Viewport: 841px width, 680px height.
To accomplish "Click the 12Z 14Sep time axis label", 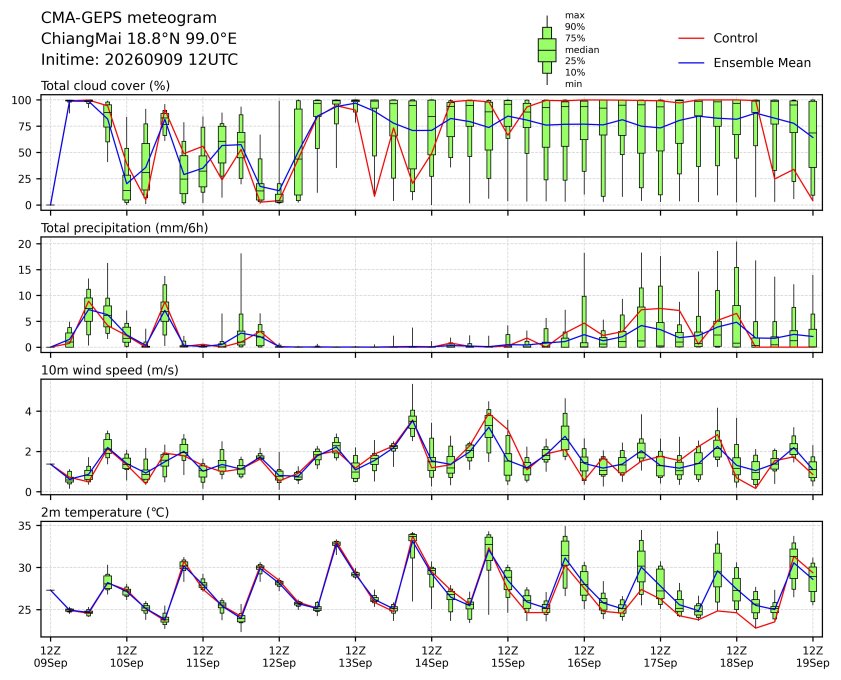I will pos(431,656).
